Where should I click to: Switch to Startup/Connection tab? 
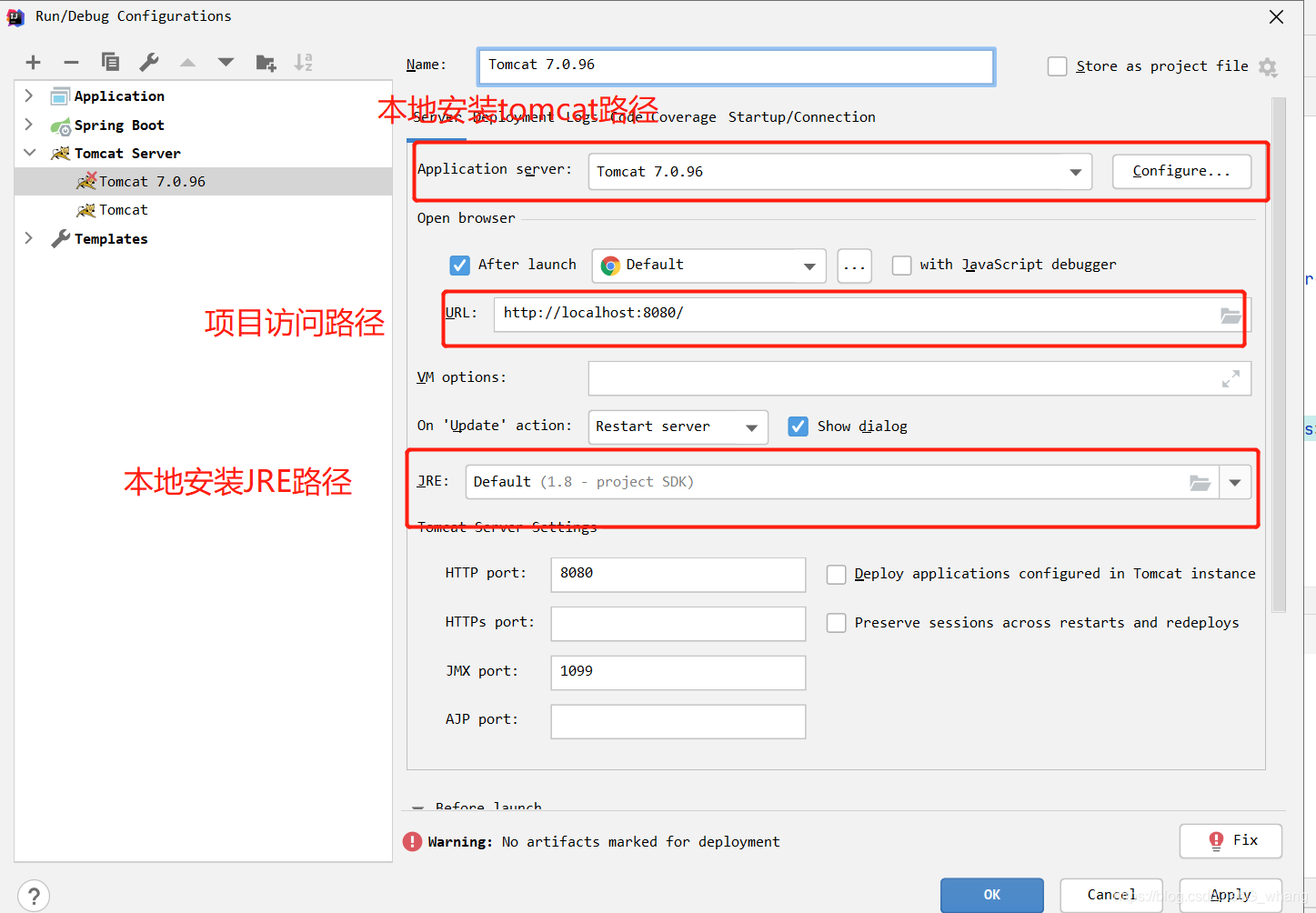[x=801, y=117]
